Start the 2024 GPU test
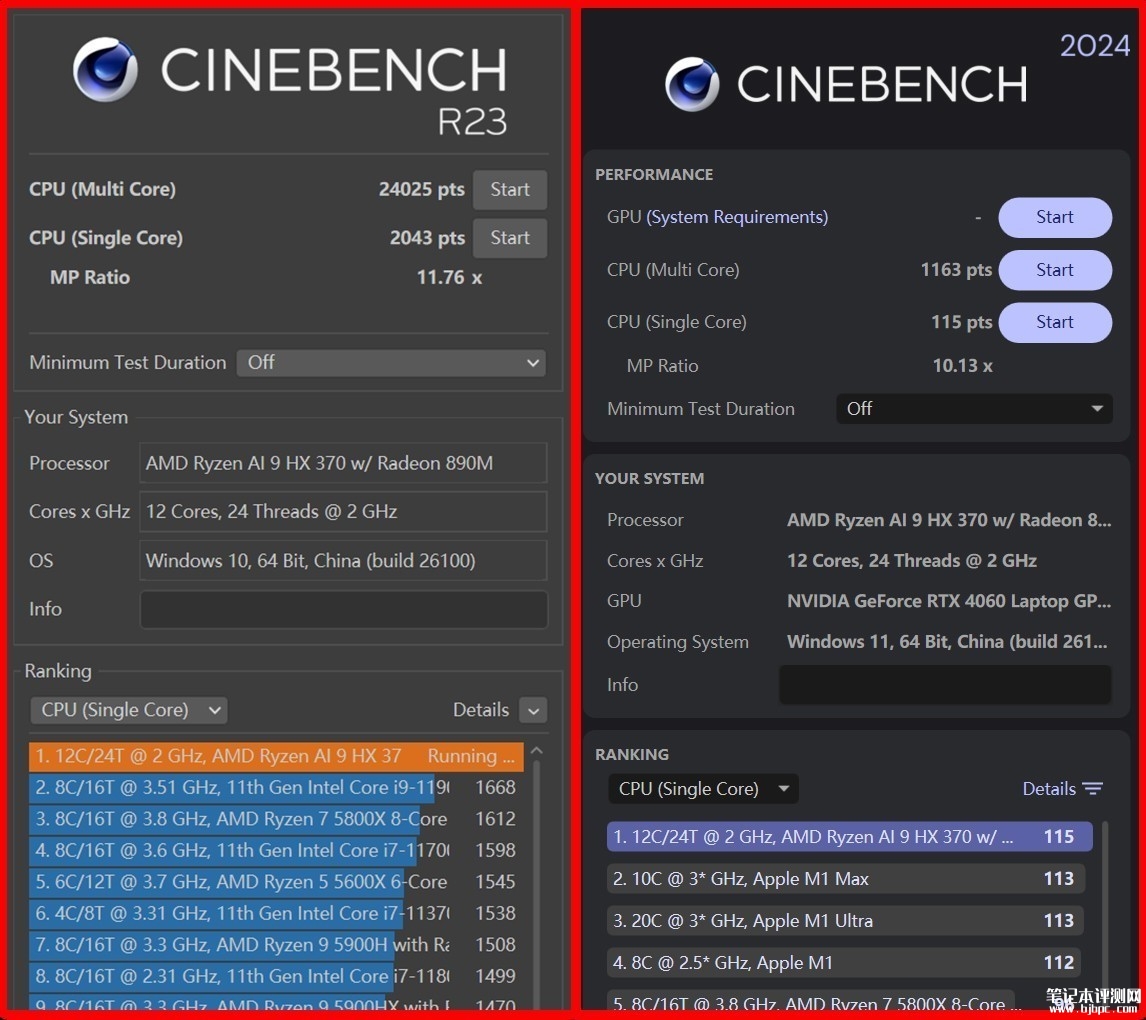1146x1020 pixels. click(1055, 217)
